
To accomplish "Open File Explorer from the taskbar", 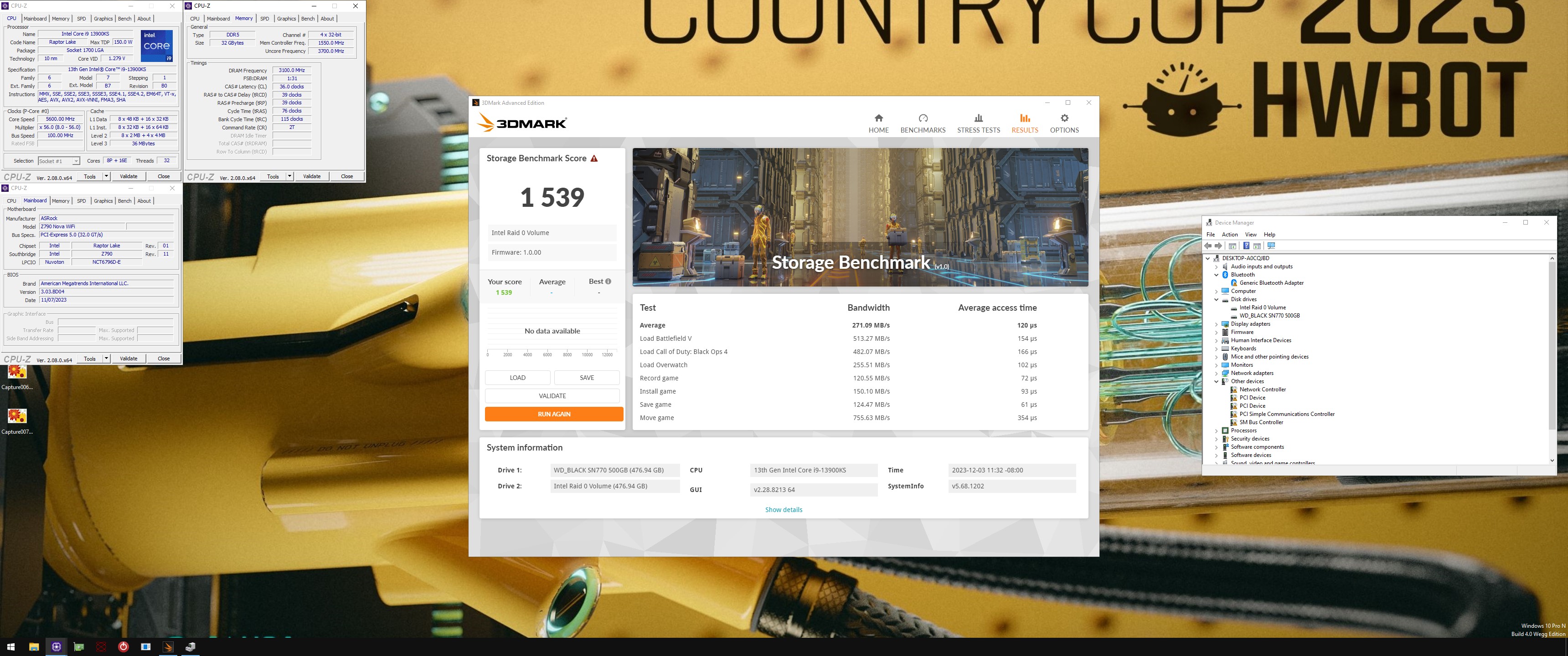I will (x=33, y=647).
